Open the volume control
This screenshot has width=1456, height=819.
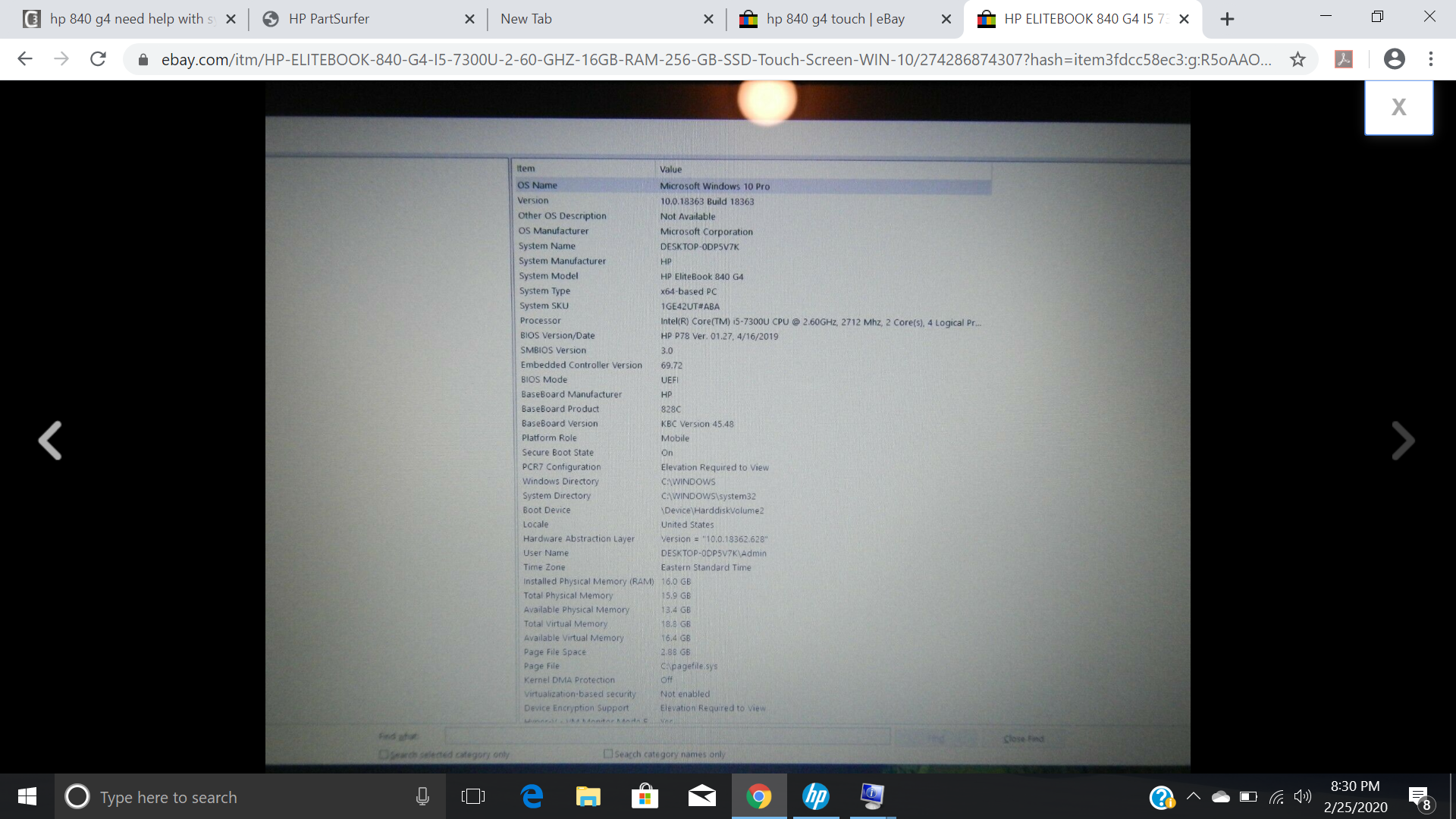1303,796
